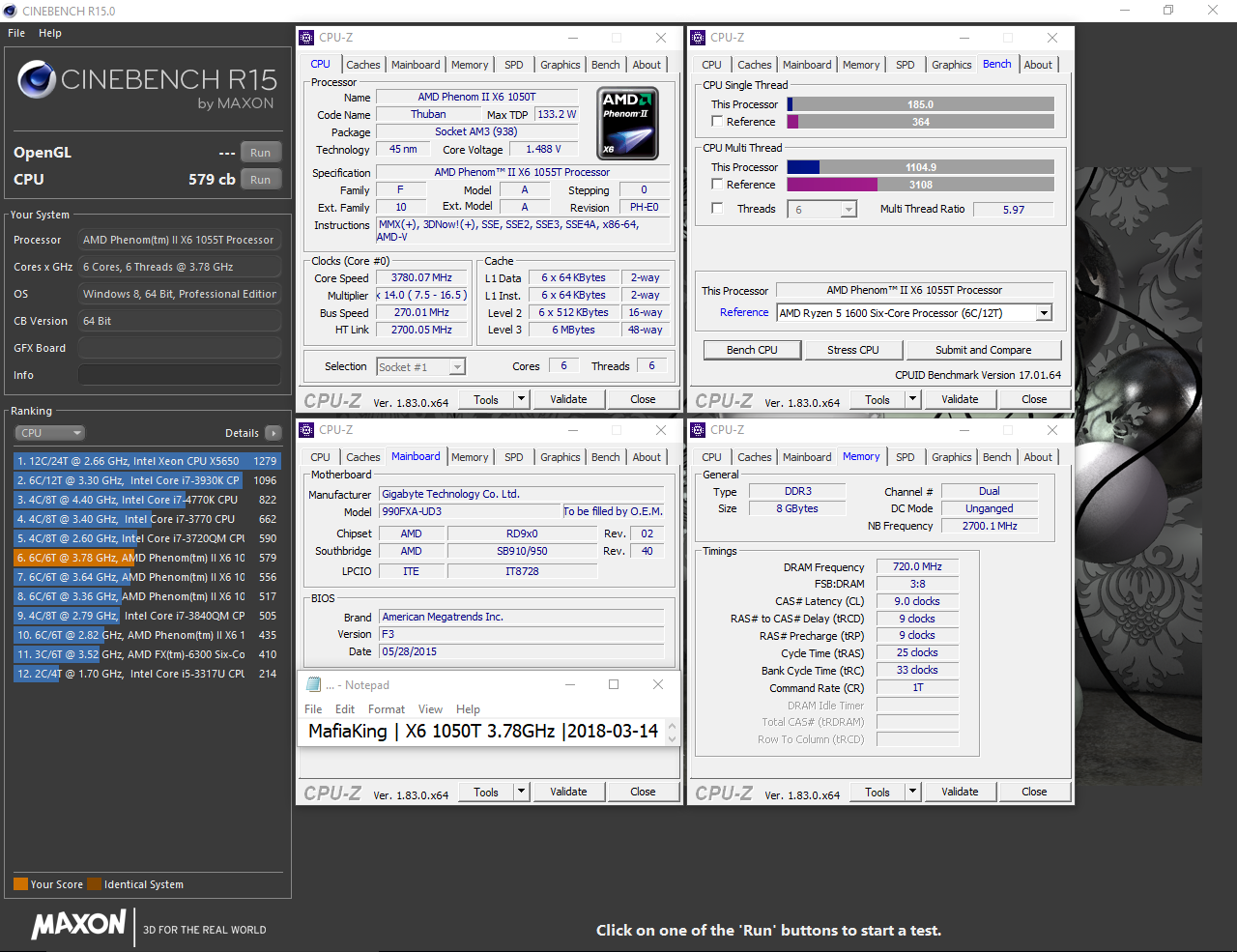Switch to About tab in Mainboard CPU-Z window
1237x952 pixels.
(647, 457)
